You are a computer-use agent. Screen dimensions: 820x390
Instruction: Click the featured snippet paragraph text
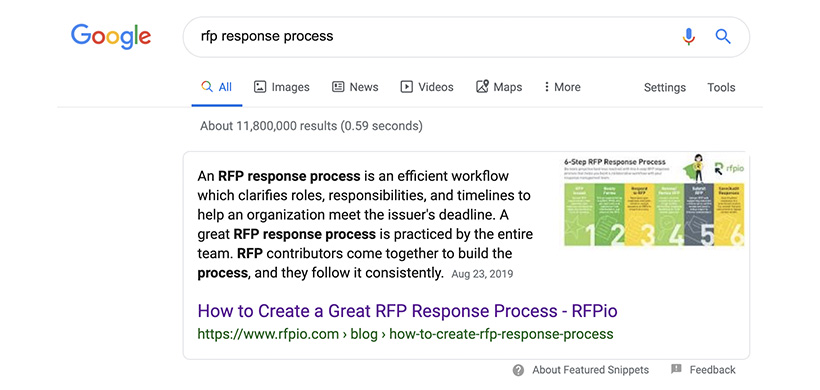(365, 225)
